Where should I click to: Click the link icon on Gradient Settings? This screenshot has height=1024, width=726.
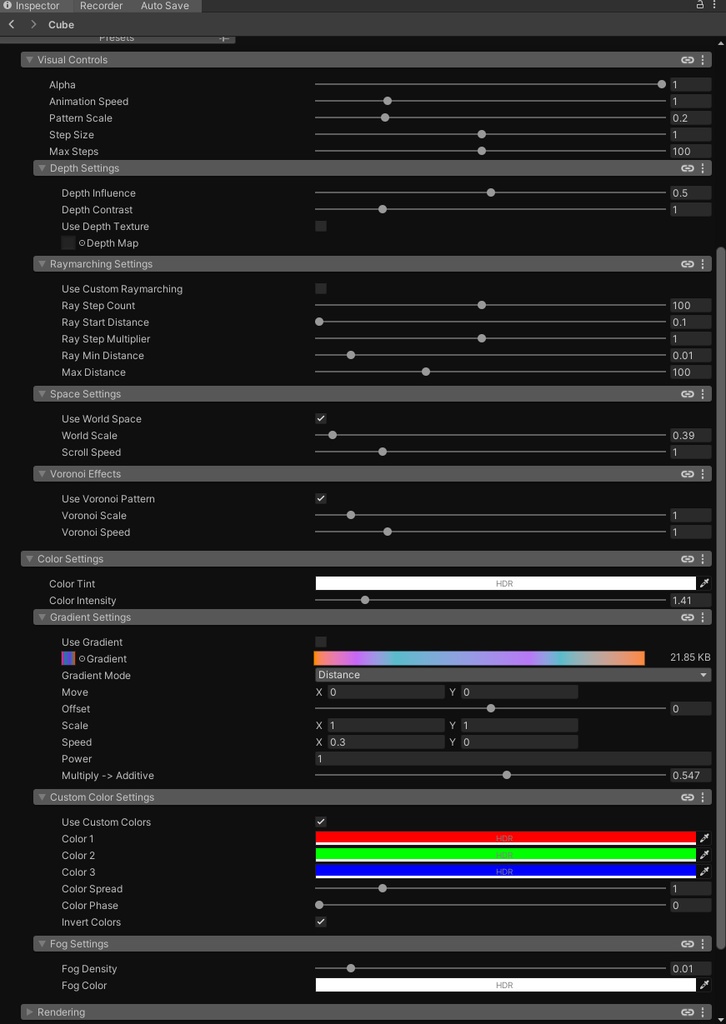(x=687, y=617)
